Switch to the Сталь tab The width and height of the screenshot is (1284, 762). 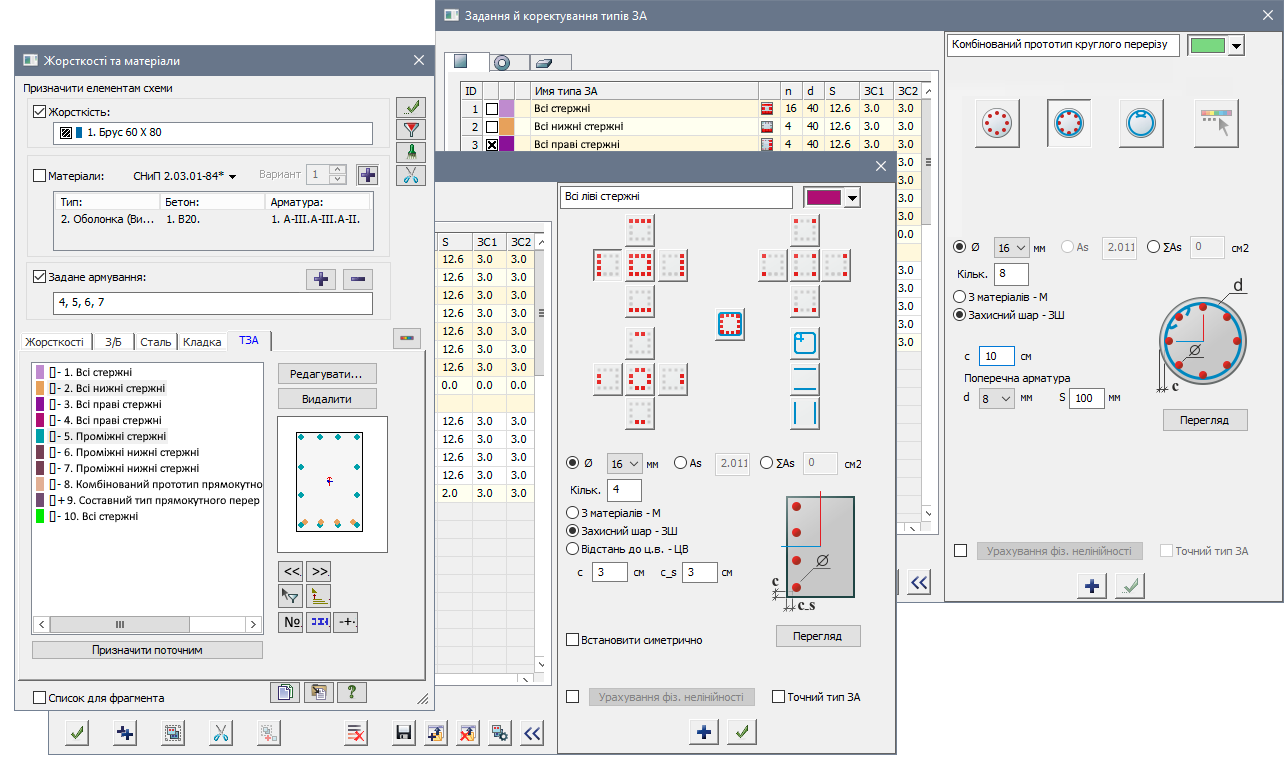(155, 342)
